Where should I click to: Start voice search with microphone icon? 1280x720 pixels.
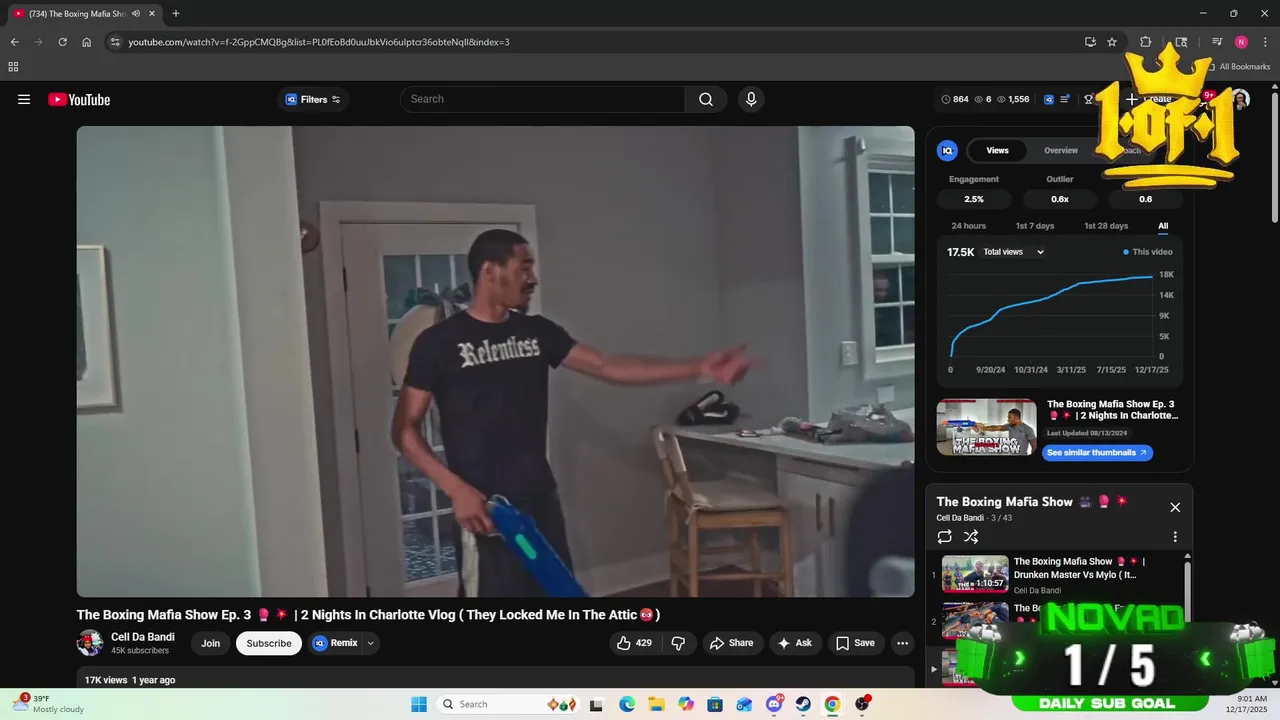coord(751,99)
